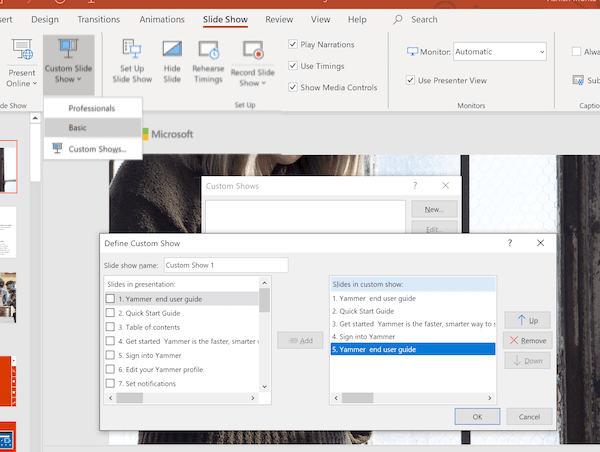Toggle Use Presenter View checkbox

pos(410,80)
